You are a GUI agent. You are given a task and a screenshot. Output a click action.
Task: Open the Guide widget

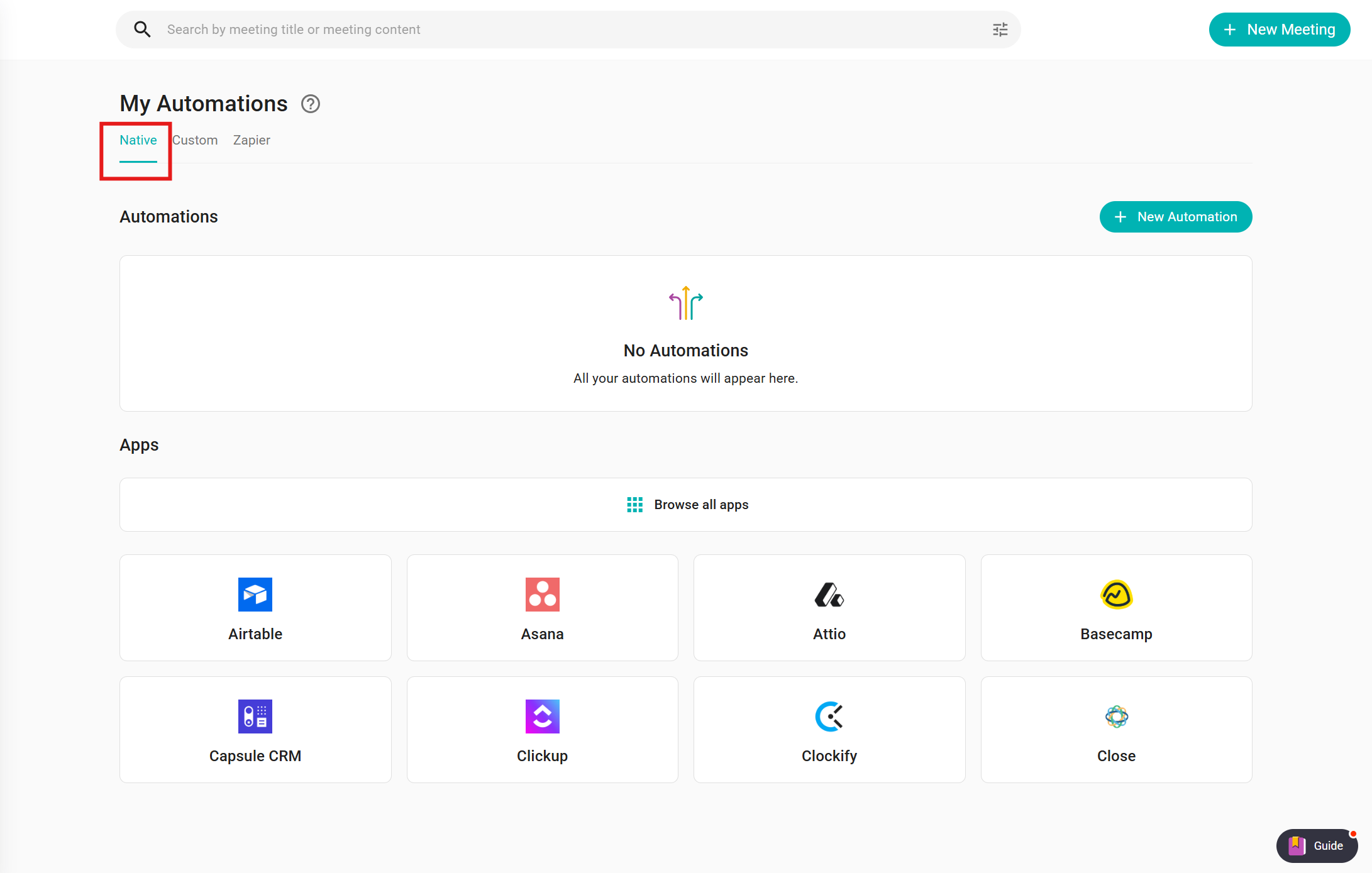coord(1317,845)
